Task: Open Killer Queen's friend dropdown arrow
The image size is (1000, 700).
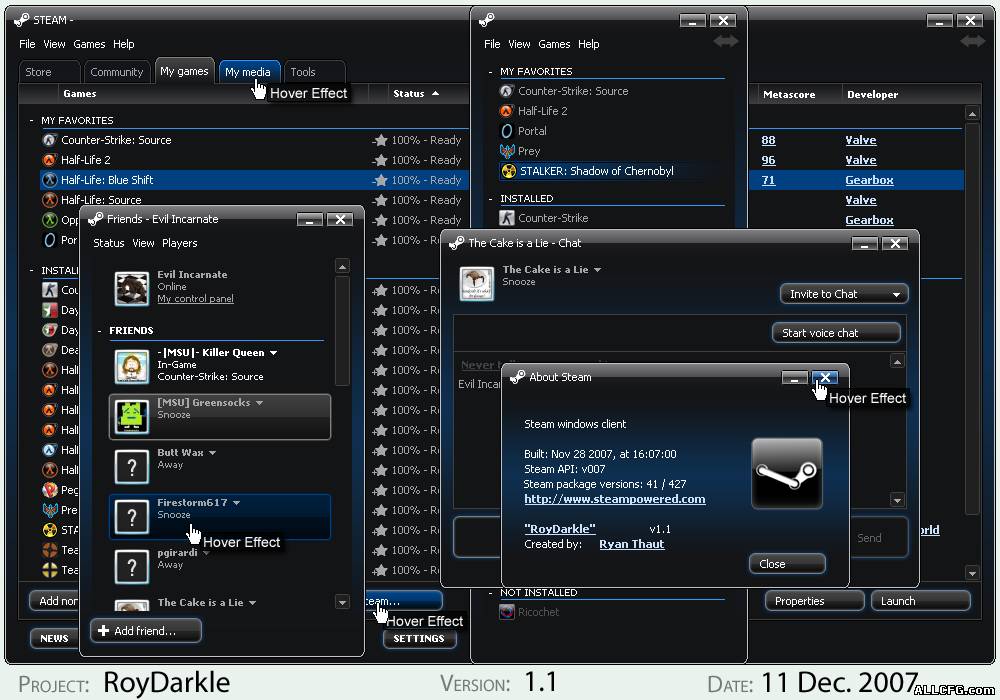Action: click(274, 353)
